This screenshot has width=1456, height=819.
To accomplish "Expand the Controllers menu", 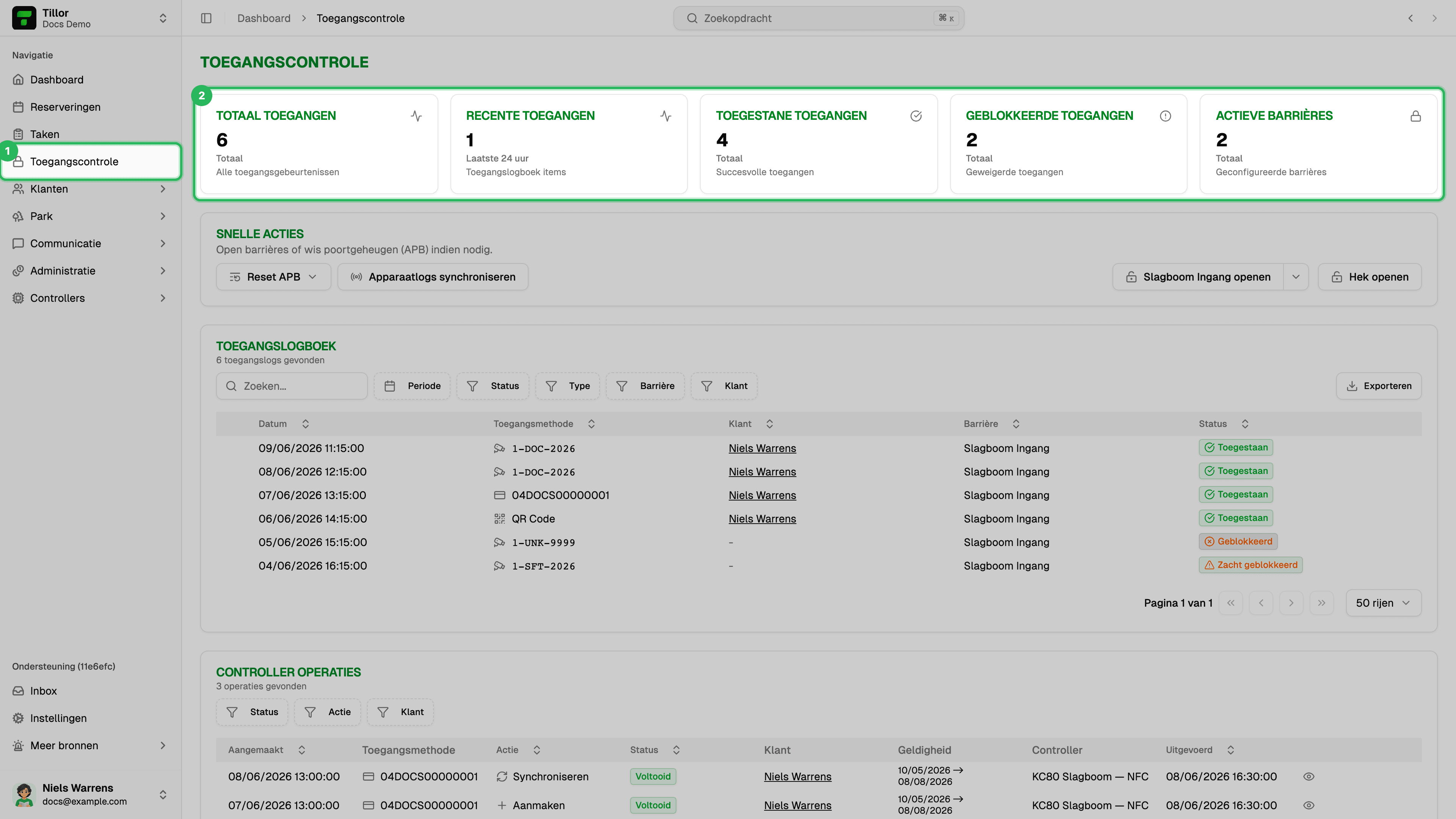I will click(x=91, y=298).
